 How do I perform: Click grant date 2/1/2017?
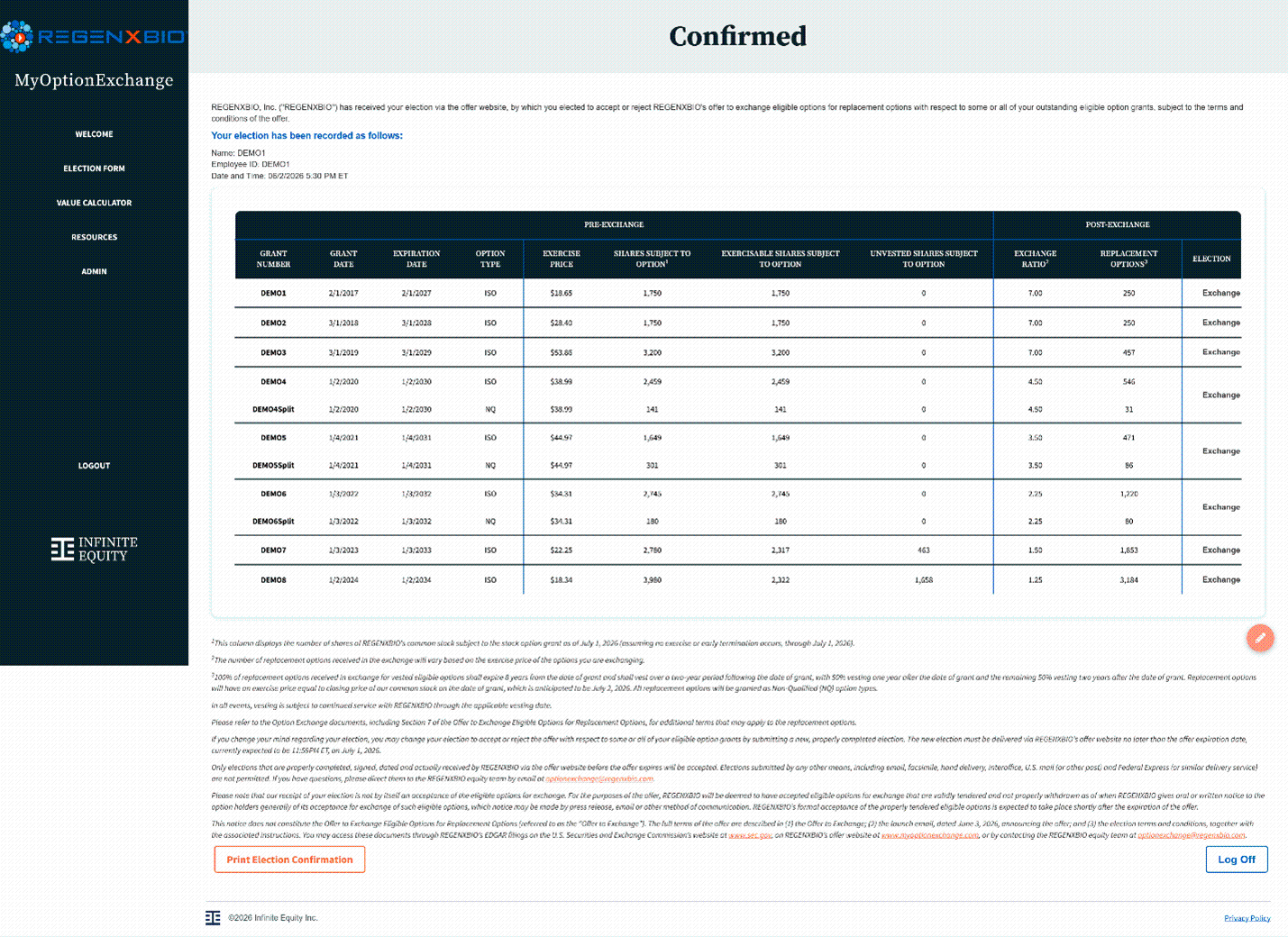(x=343, y=294)
